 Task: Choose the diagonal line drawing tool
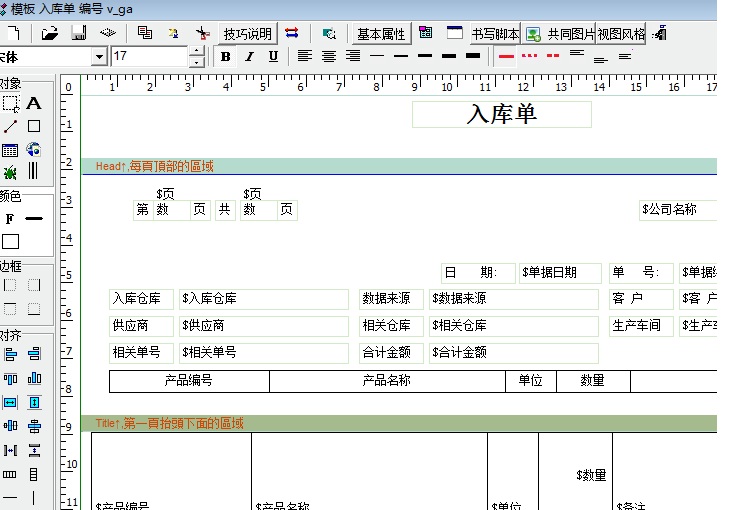pyautogui.click(x=10, y=127)
